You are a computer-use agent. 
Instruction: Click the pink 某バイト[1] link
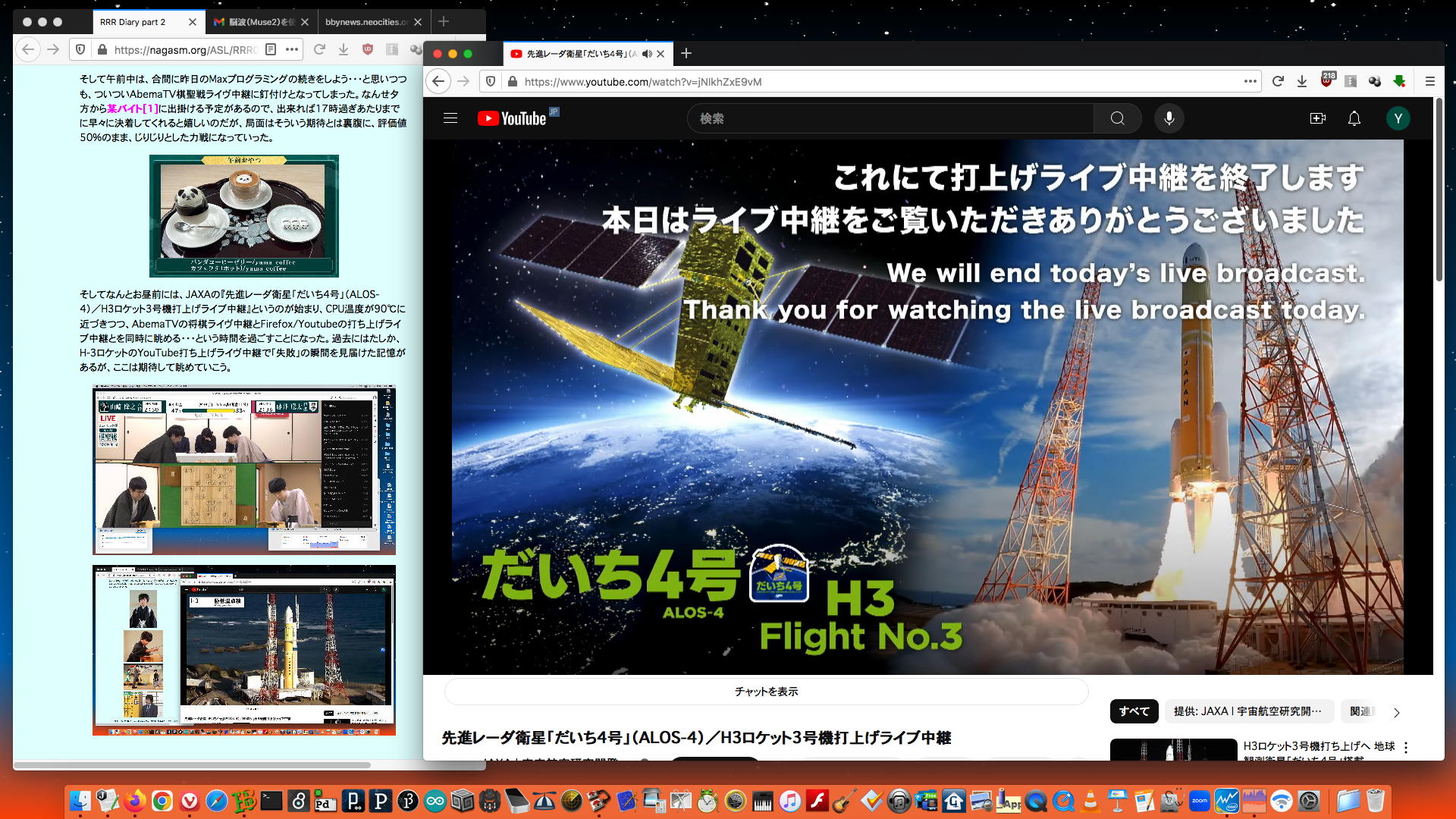click(132, 108)
